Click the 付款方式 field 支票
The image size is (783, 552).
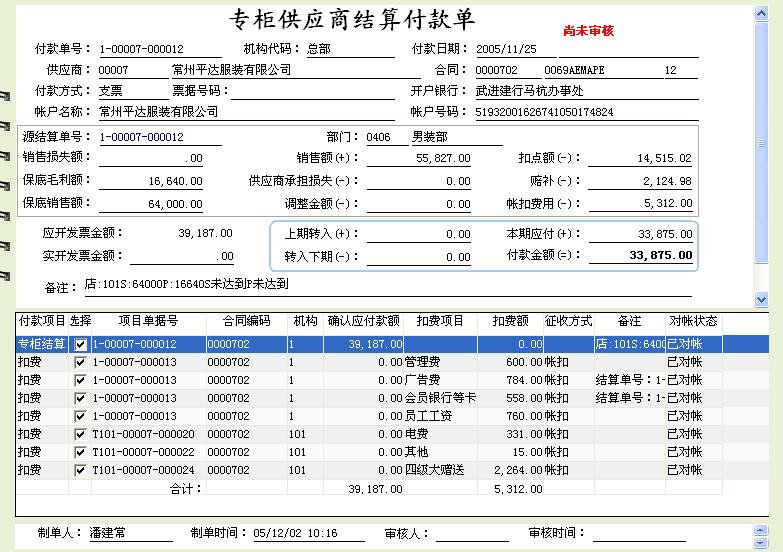click(133, 91)
